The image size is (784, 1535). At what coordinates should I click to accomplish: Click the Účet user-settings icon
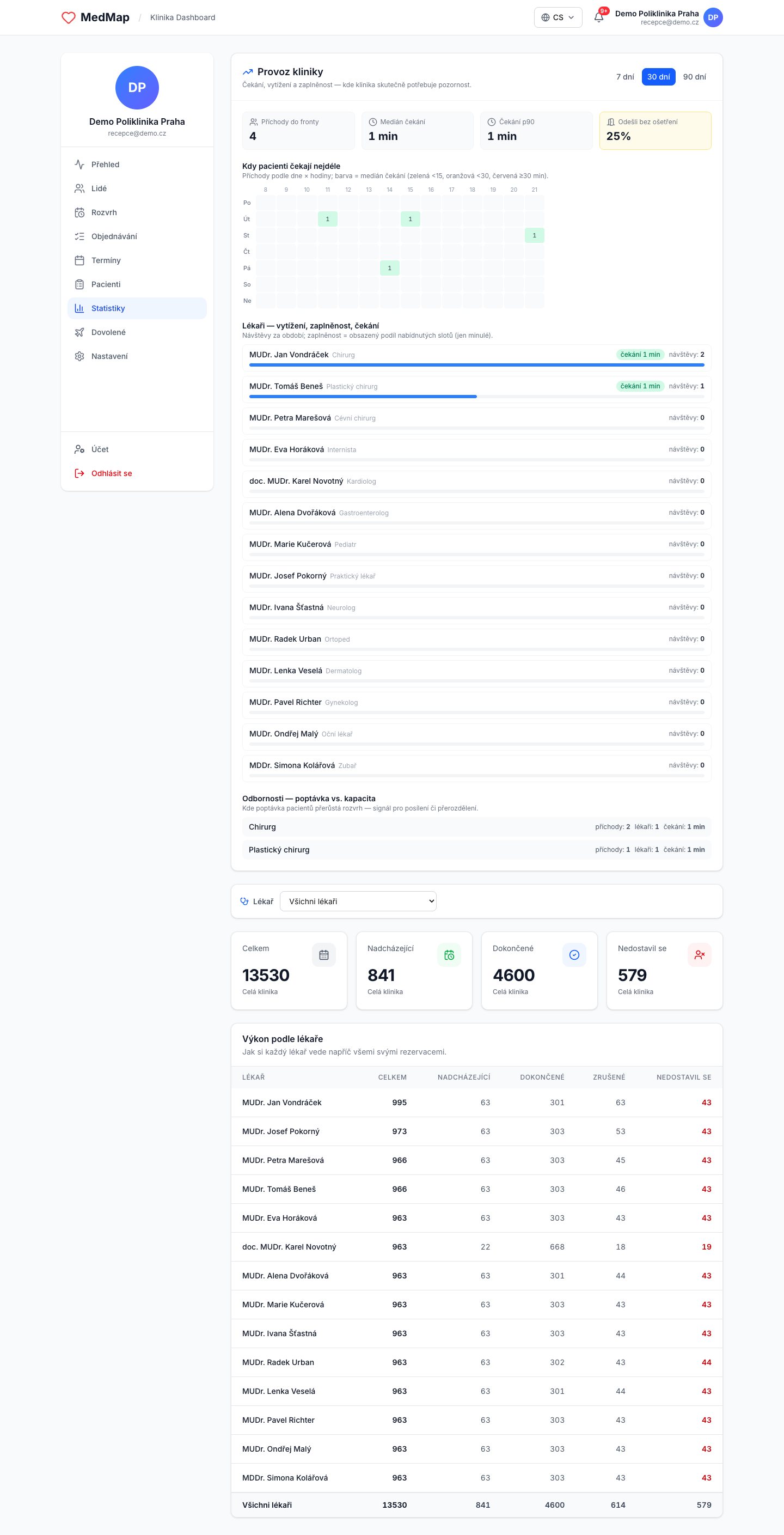tap(79, 449)
